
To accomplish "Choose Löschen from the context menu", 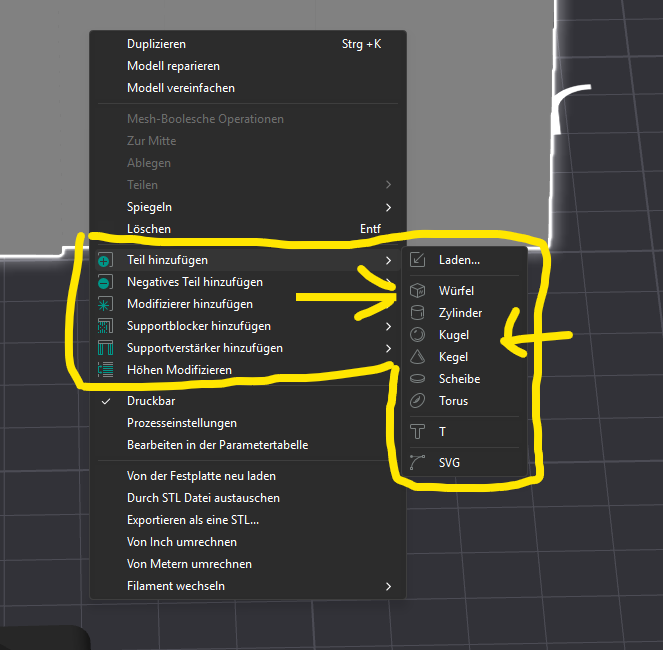I will click(248, 229).
